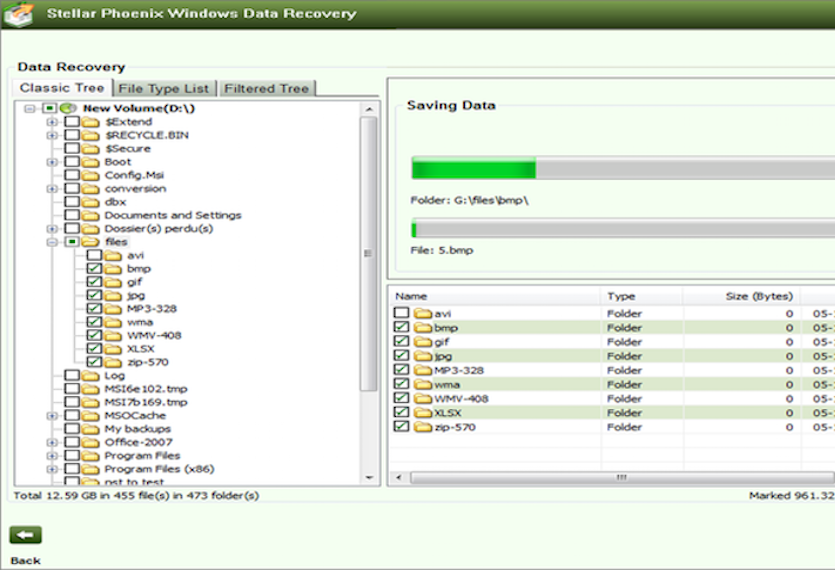Collapse the files folder node
The image size is (835, 570).
coord(52,242)
